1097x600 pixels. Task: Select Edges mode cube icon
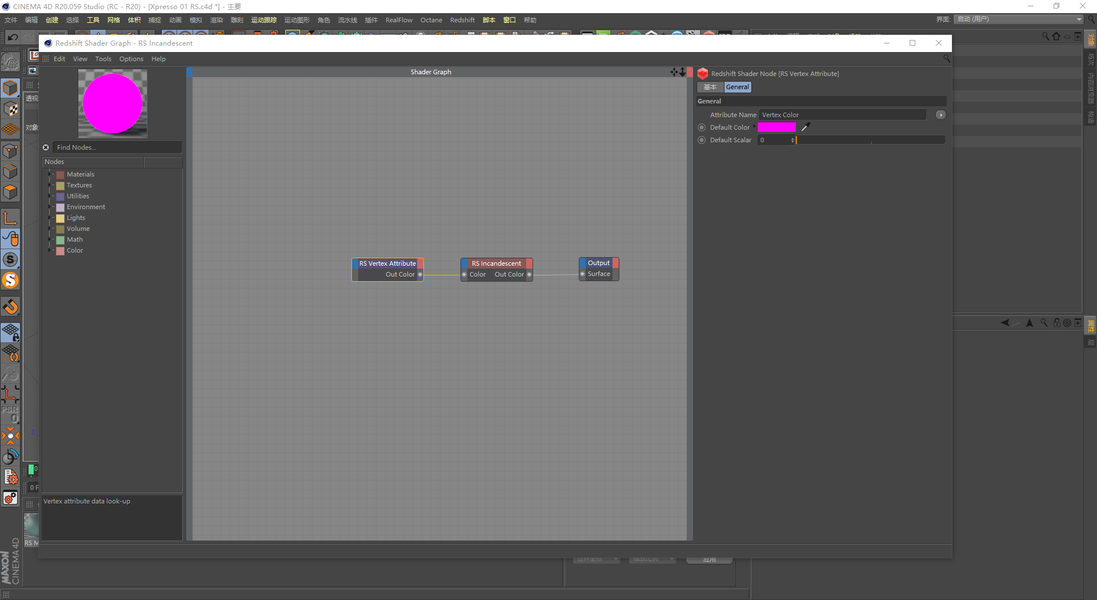(10, 171)
